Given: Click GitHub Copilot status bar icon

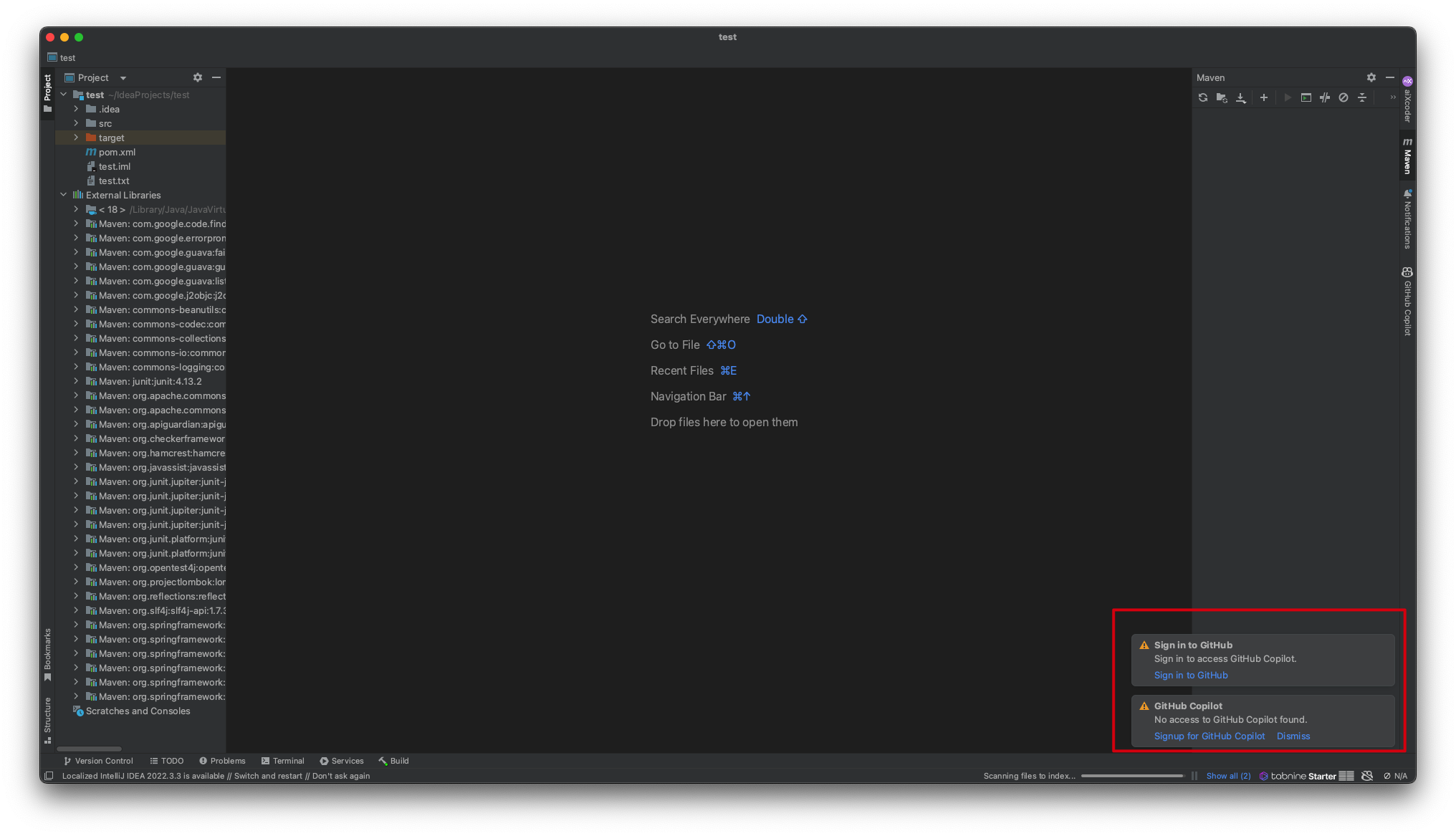Looking at the screenshot, I should [1367, 776].
